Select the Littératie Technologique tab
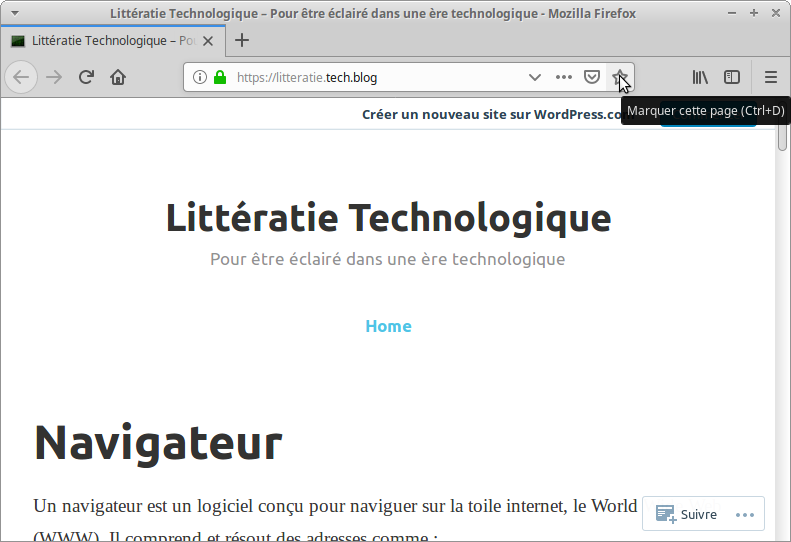This screenshot has width=791, height=542. 110,41
